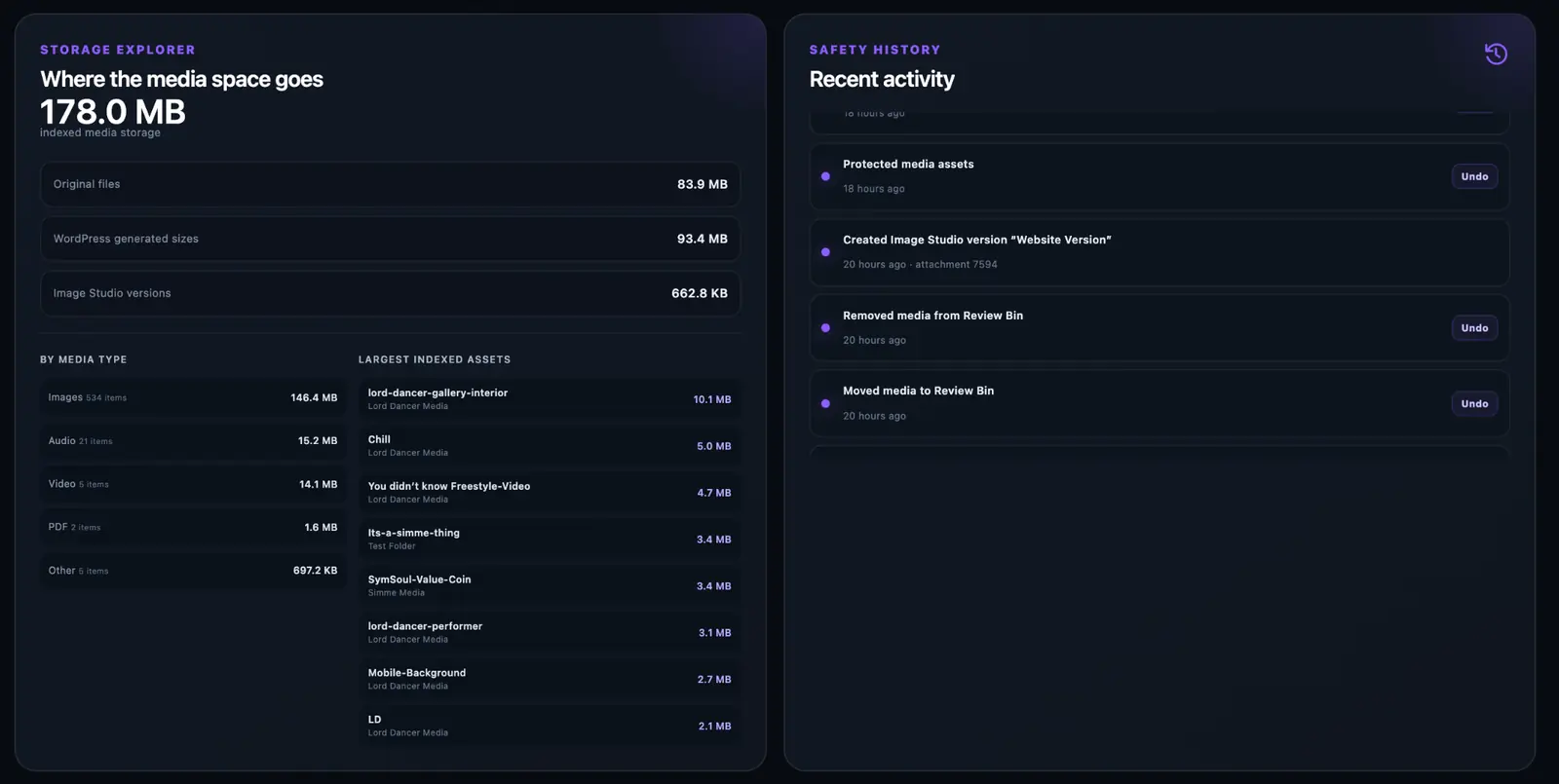The image size is (1559, 784).
Task: Undo the Protected media assets action
Action: [1474, 176]
